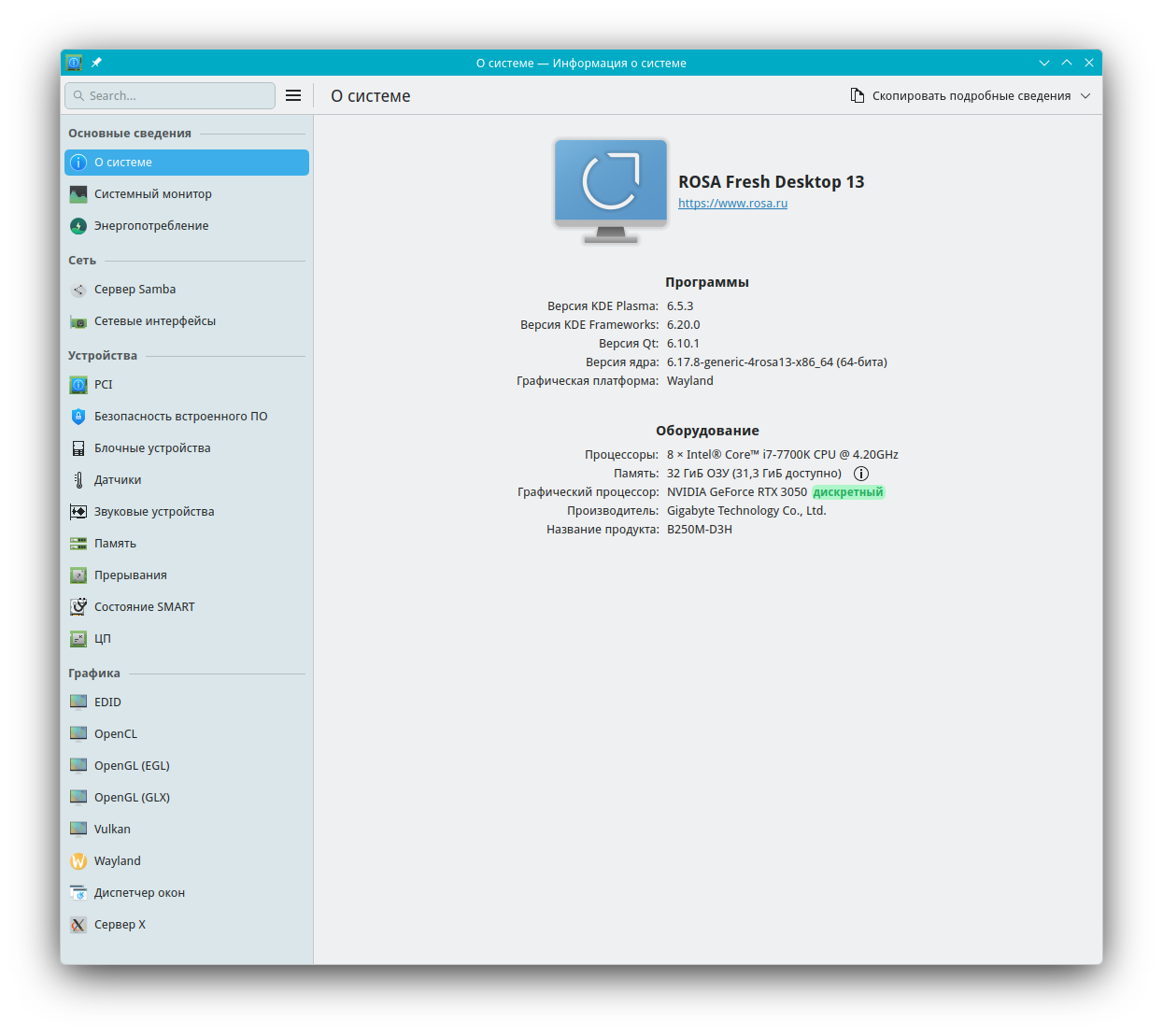Viewport: 1163px width, 1036px height.
Task: Click processor value Intel Core i7-7700K
Action: pos(783,455)
